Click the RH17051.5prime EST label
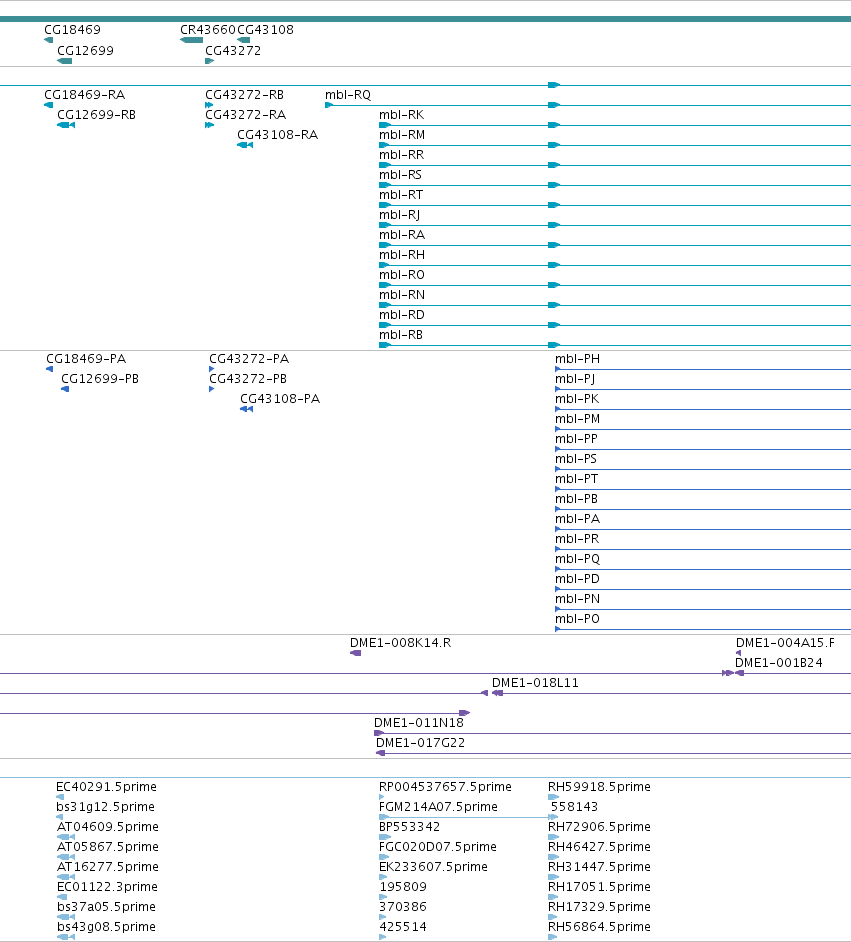 click(x=599, y=887)
